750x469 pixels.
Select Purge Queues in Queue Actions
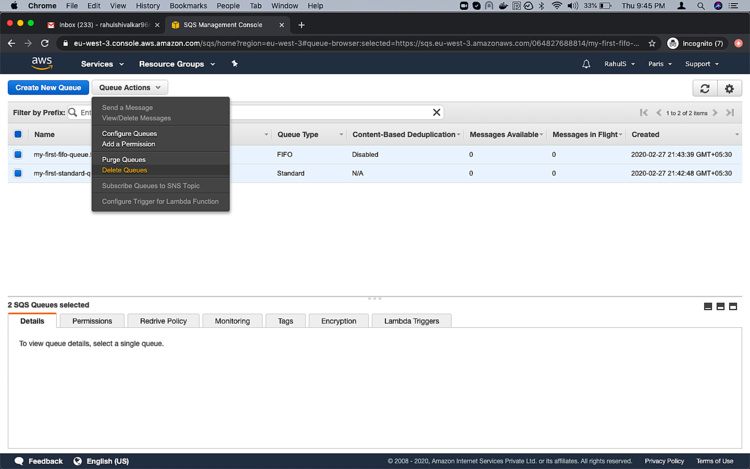(x=123, y=159)
